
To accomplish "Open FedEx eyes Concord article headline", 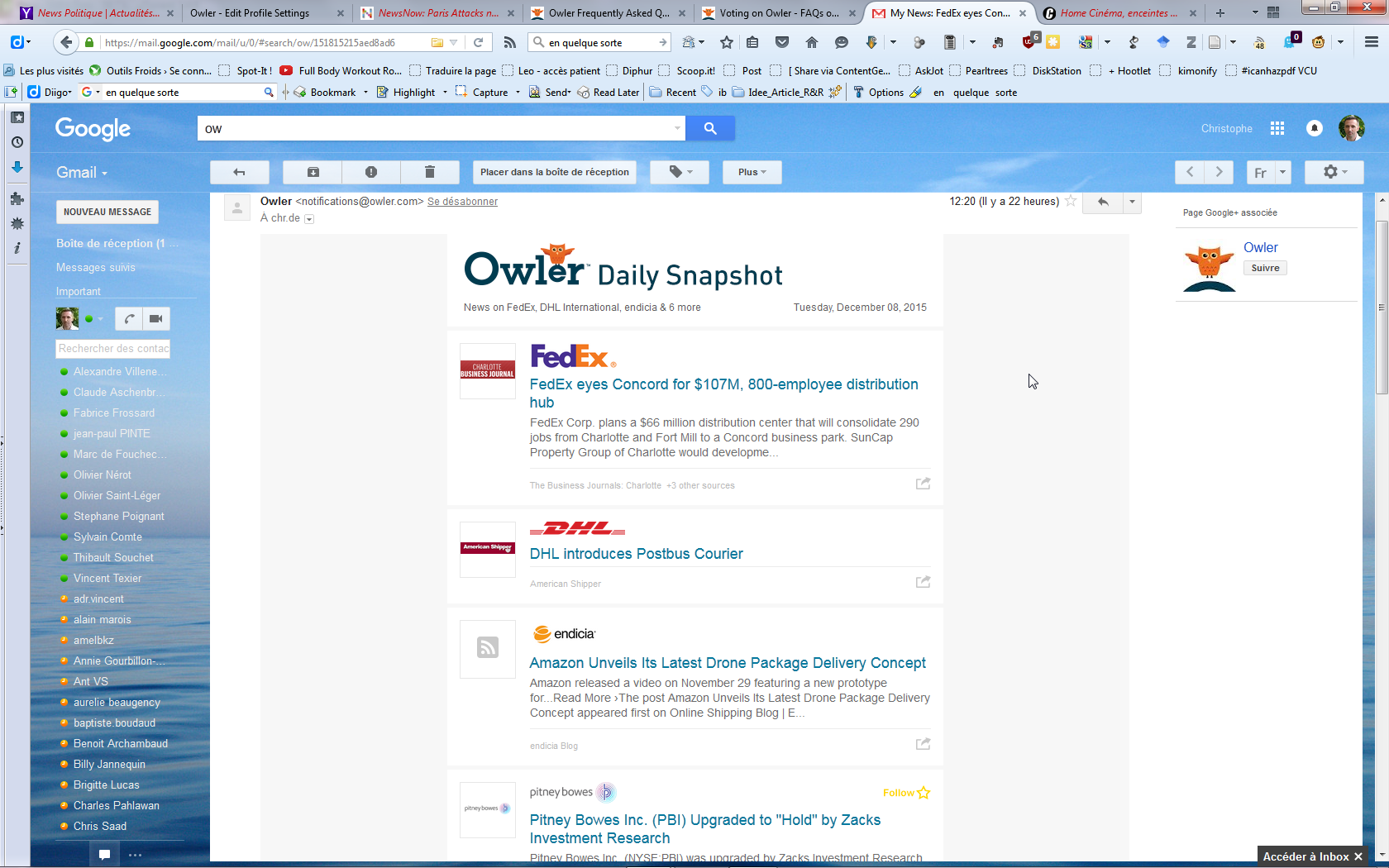I will (724, 393).
